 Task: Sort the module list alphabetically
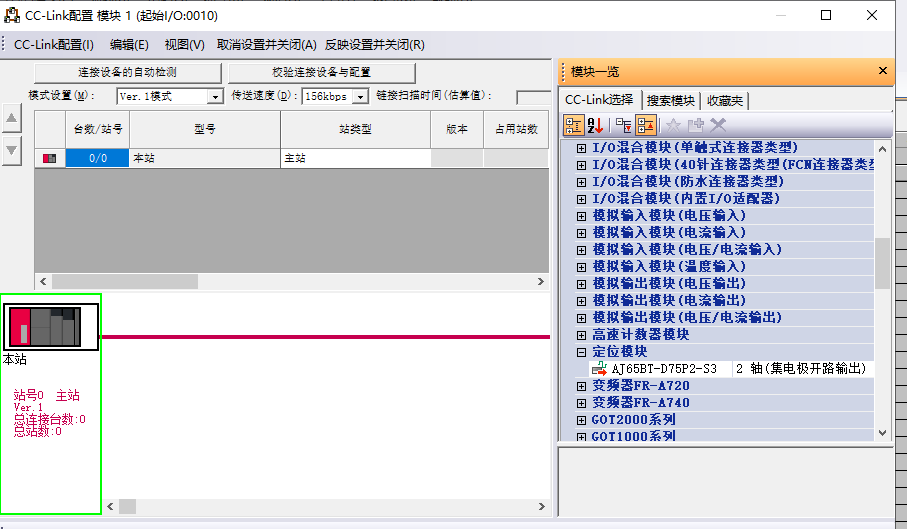[x=595, y=125]
